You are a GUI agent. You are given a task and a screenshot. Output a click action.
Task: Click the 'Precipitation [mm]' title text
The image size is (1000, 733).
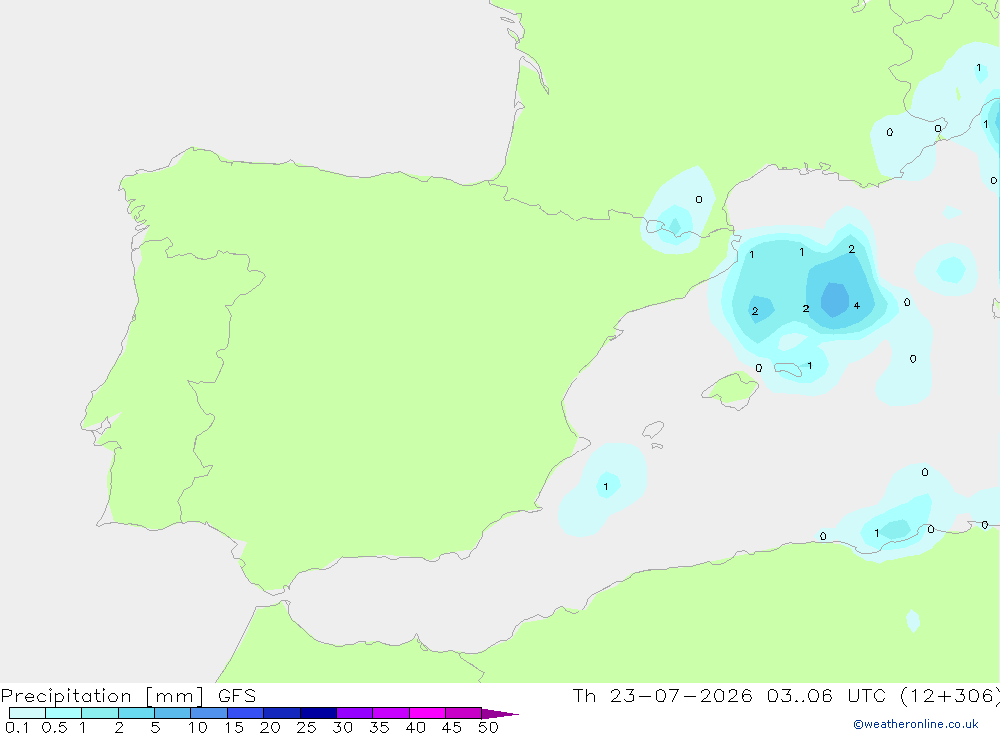click(x=102, y=696)
